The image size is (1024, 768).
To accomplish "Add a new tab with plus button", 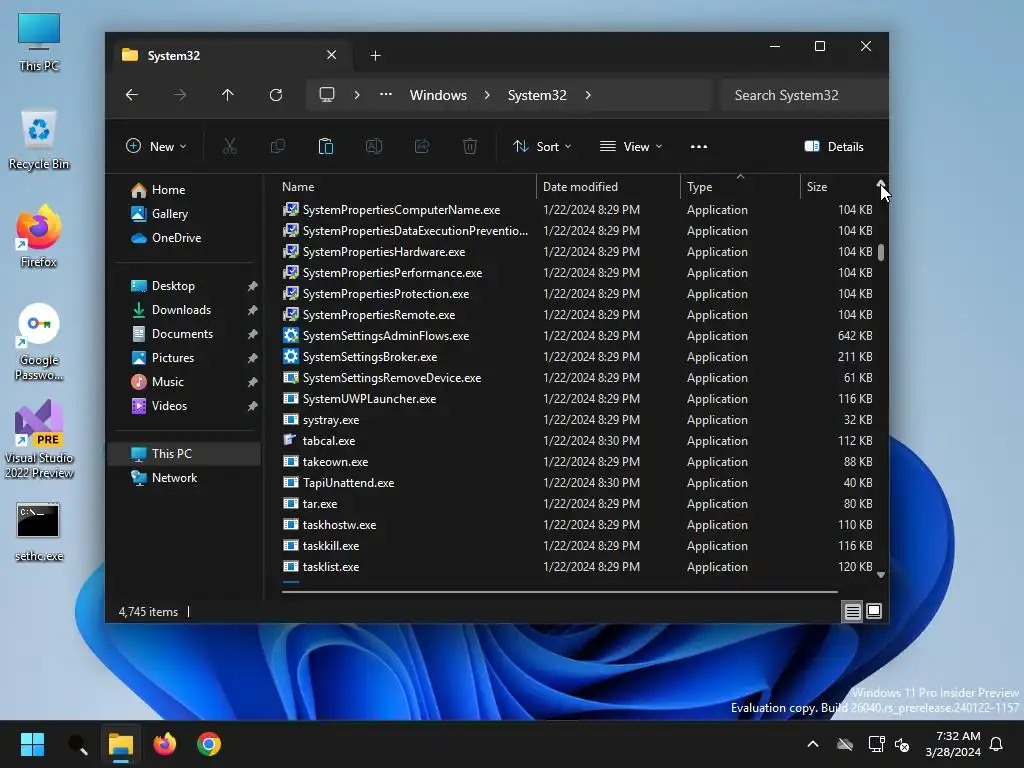I will (x=375, y=56).
